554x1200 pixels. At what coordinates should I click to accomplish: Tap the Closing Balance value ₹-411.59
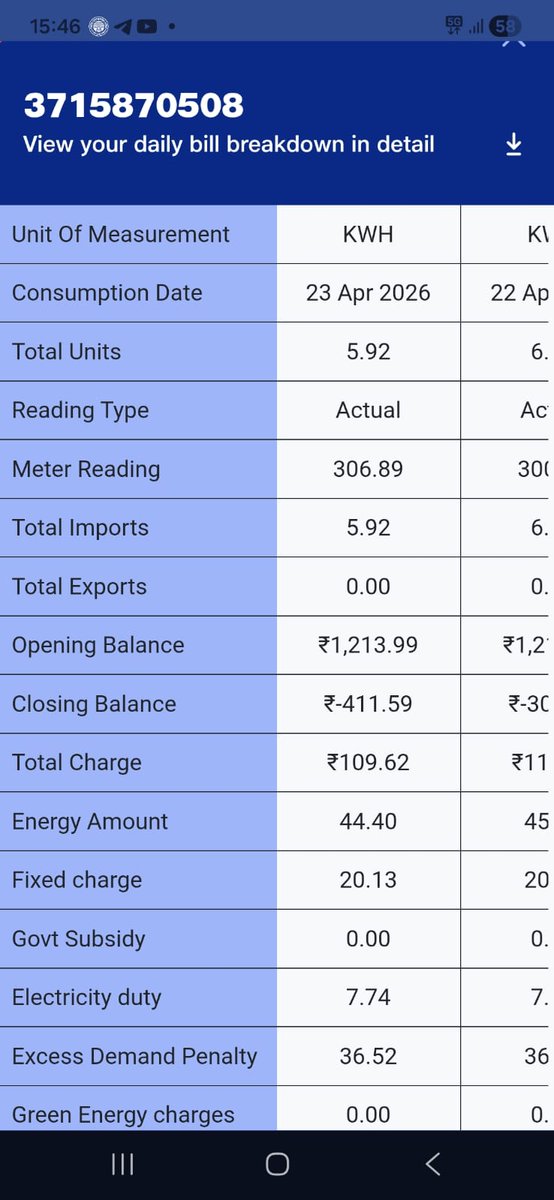tap(368, 704)
